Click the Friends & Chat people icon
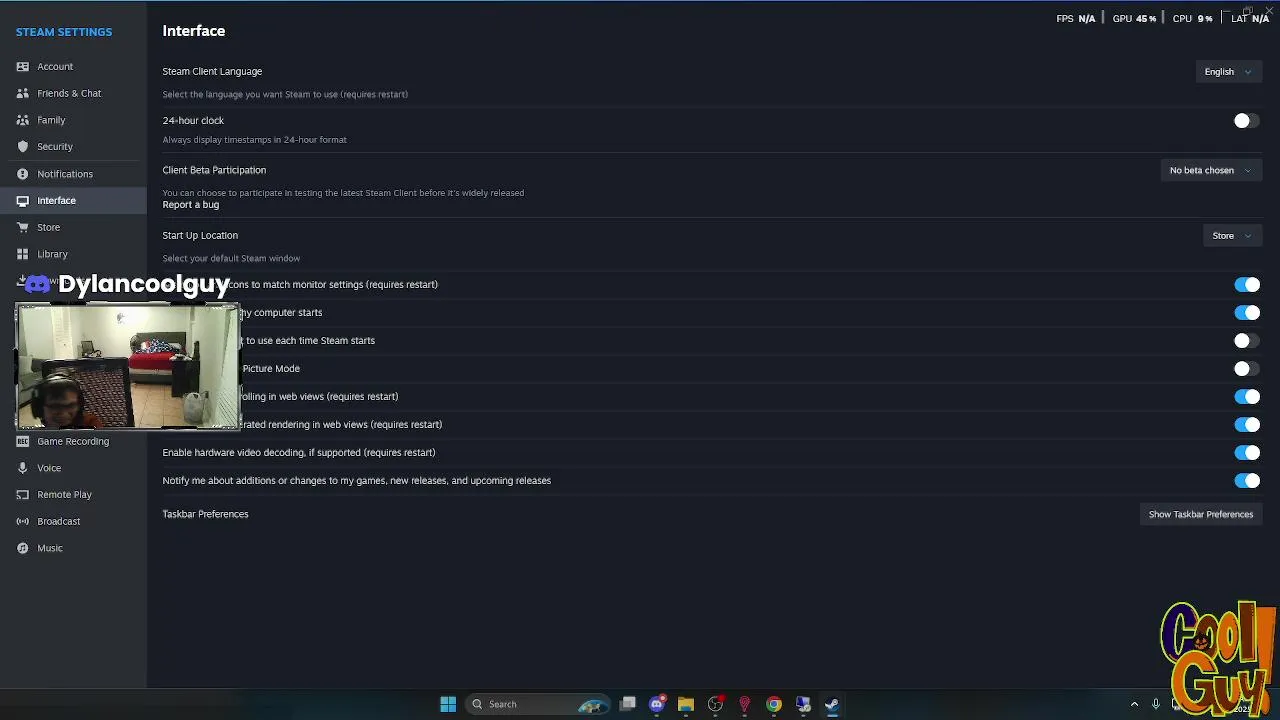The width and height of the screenshot is (1280, 720). tap(22, 93)
